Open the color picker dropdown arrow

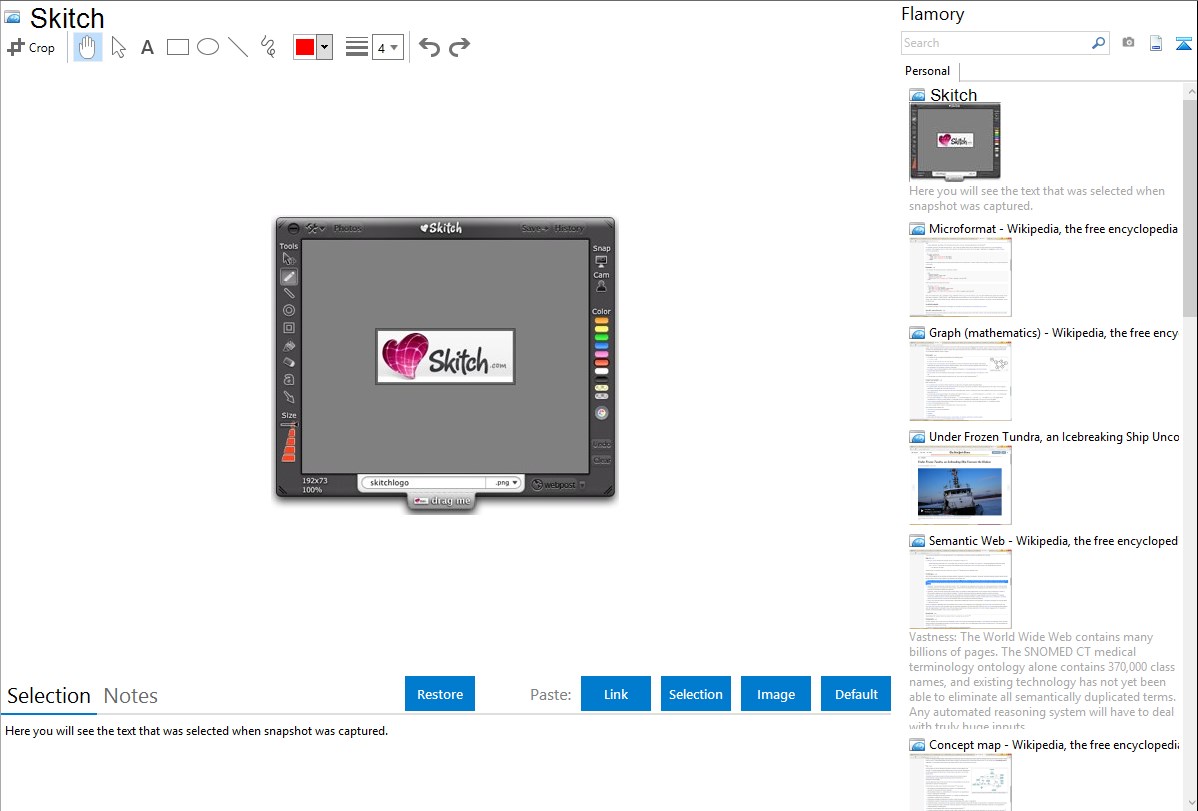tap(324, 47)
